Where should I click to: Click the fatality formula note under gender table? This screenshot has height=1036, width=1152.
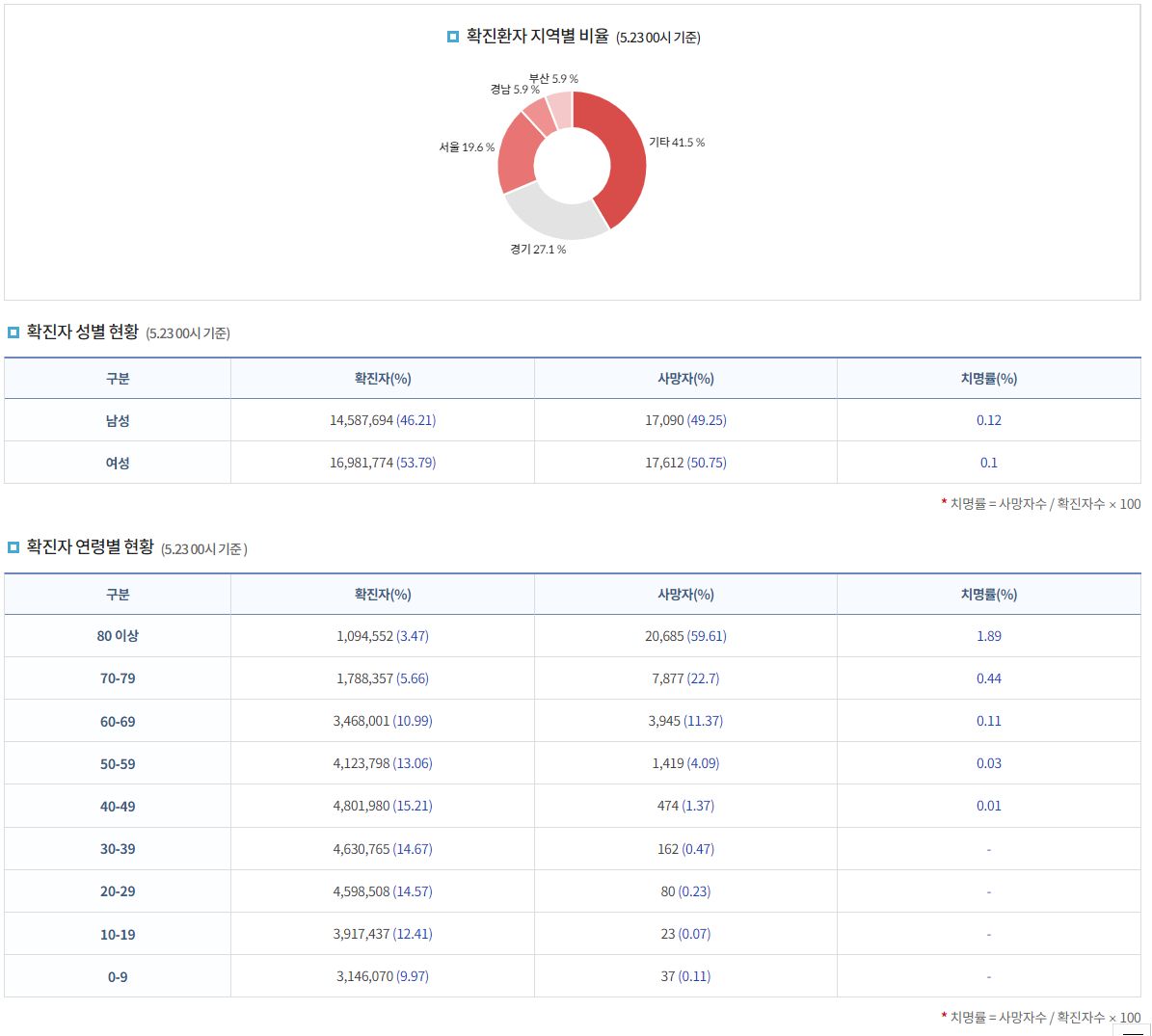[1040, 504]
